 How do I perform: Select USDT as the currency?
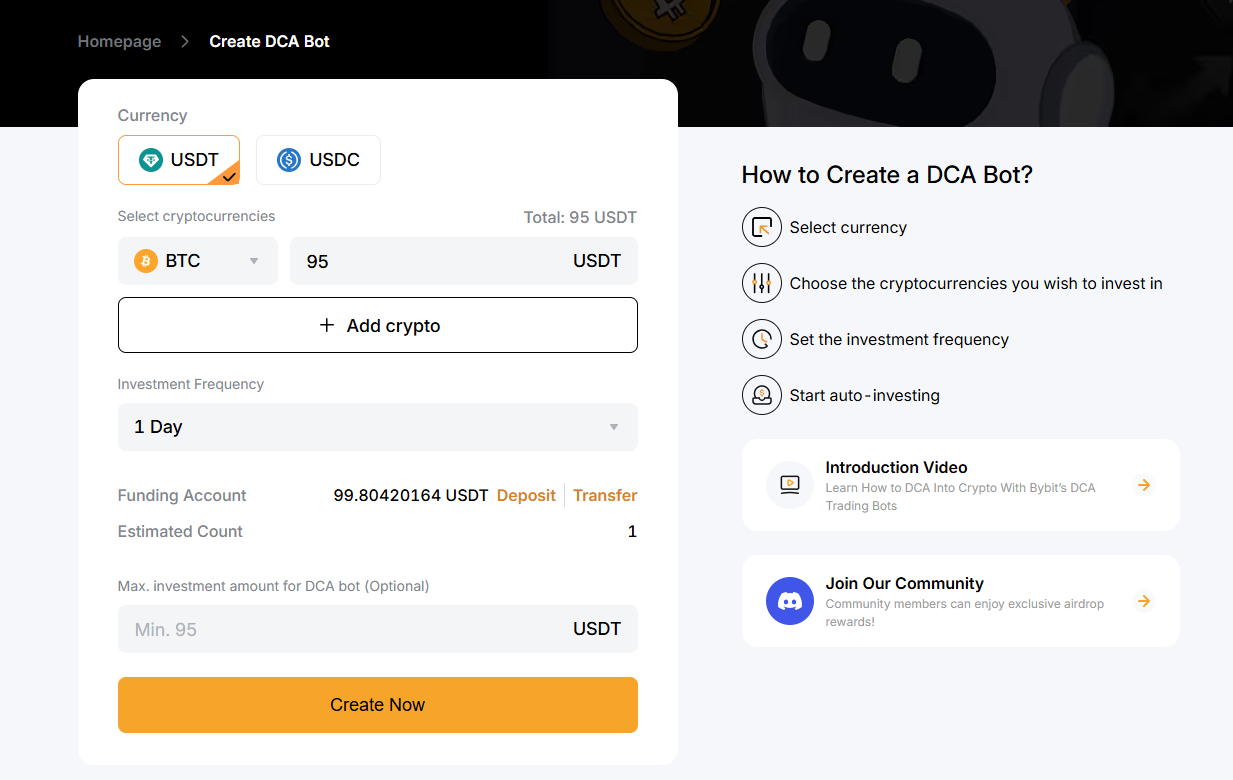[x=179, y=160]
